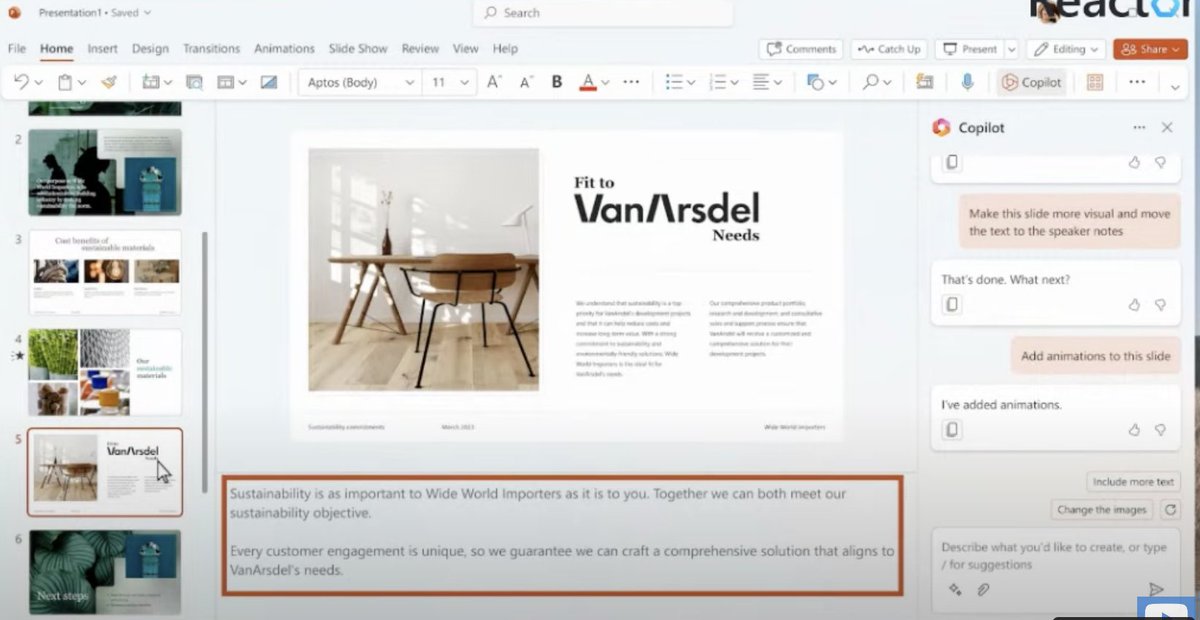Viewport: 1200px width, 620px height.
Task: Switch to the Design tab
Action: point(150,48)
